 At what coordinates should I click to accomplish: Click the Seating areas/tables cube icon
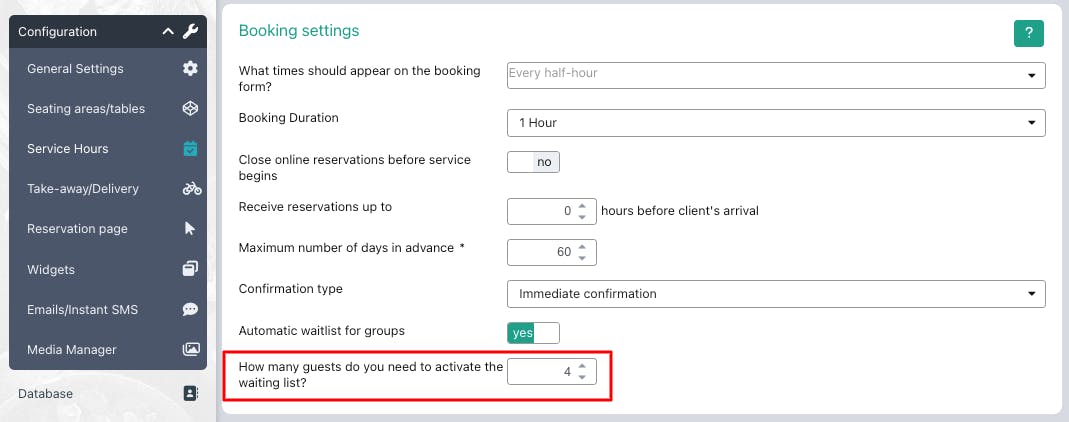coord(190,109)
